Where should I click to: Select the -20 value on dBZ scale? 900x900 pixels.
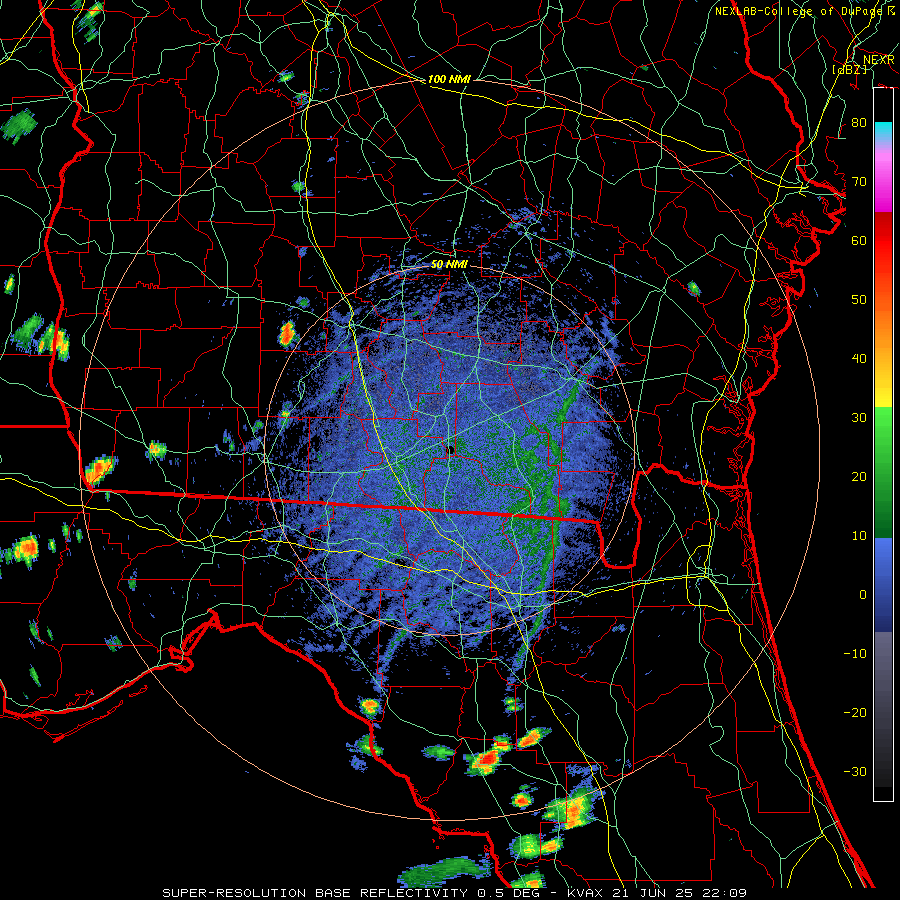pos(855,712)
